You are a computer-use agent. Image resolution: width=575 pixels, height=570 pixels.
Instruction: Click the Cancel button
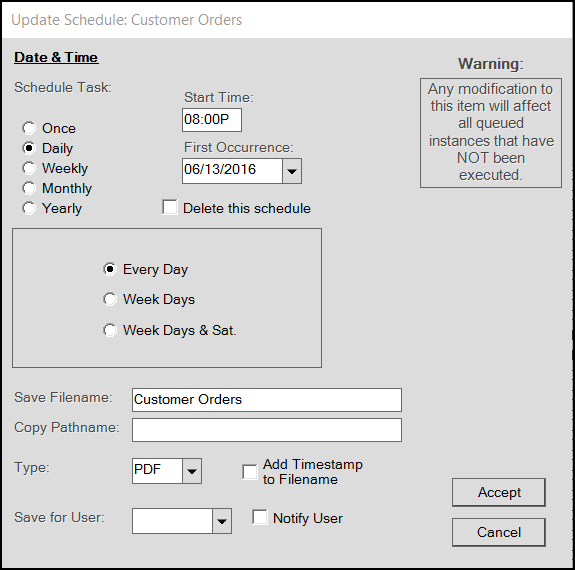(499, 532)
